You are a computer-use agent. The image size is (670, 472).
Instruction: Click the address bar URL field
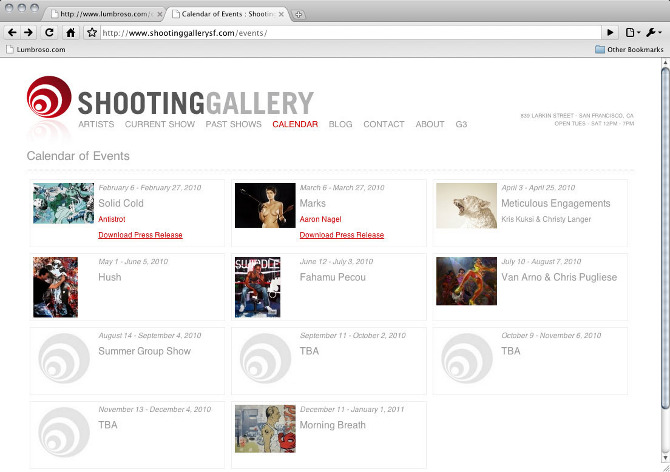(350, 33)
